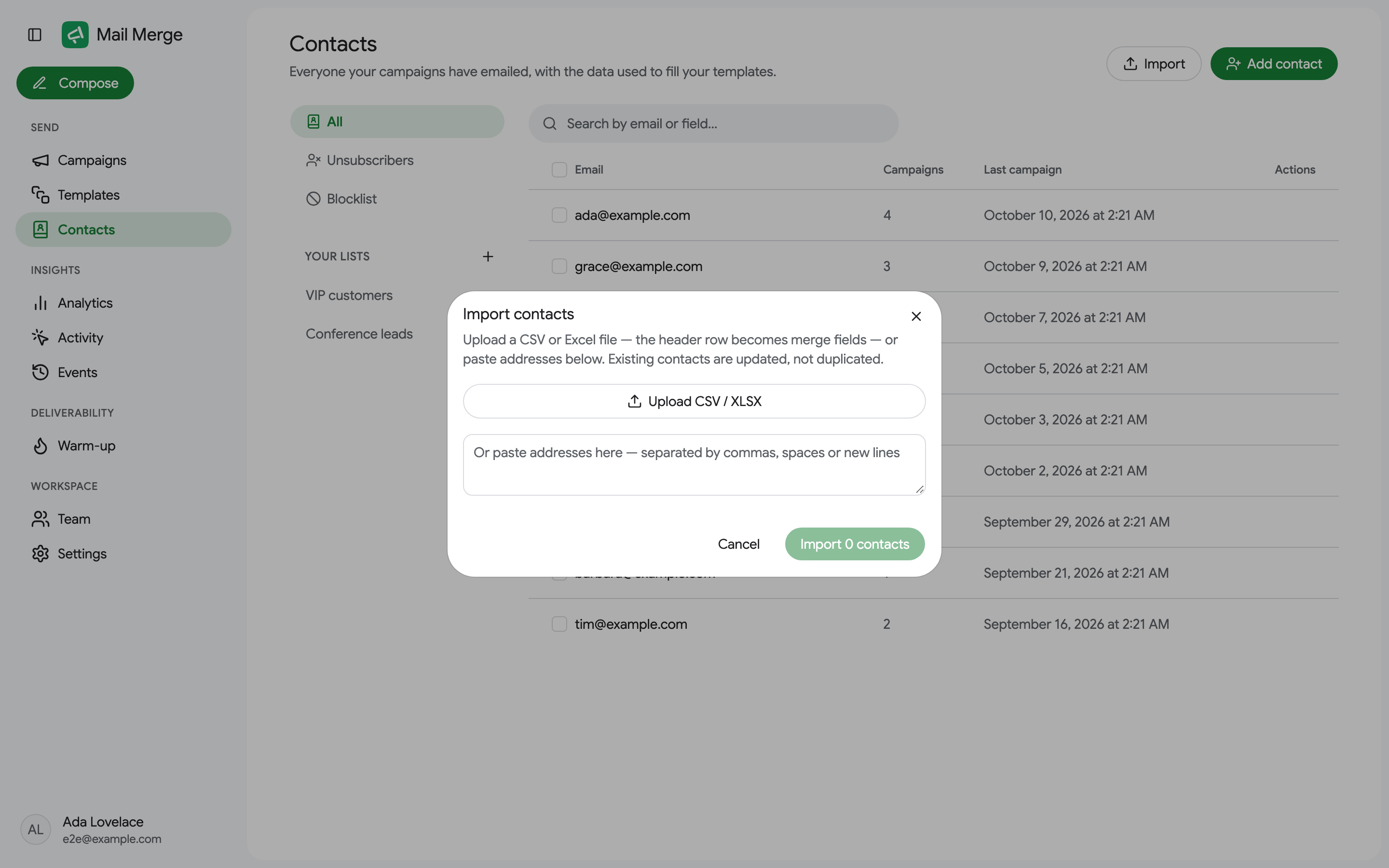Click the Activity cursor icon
Viewport: 1389px width, 868px height.
40,338
